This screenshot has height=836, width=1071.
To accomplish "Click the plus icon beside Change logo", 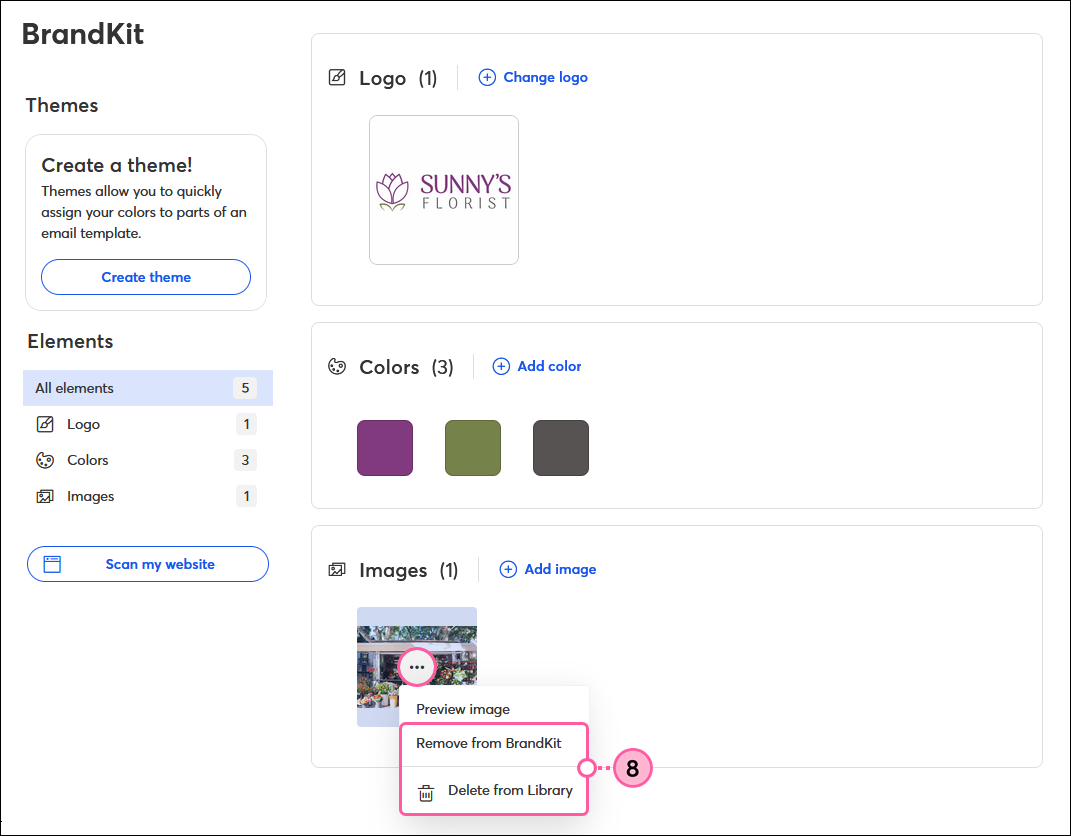I will pyautogui.click(x=487, y=77).
